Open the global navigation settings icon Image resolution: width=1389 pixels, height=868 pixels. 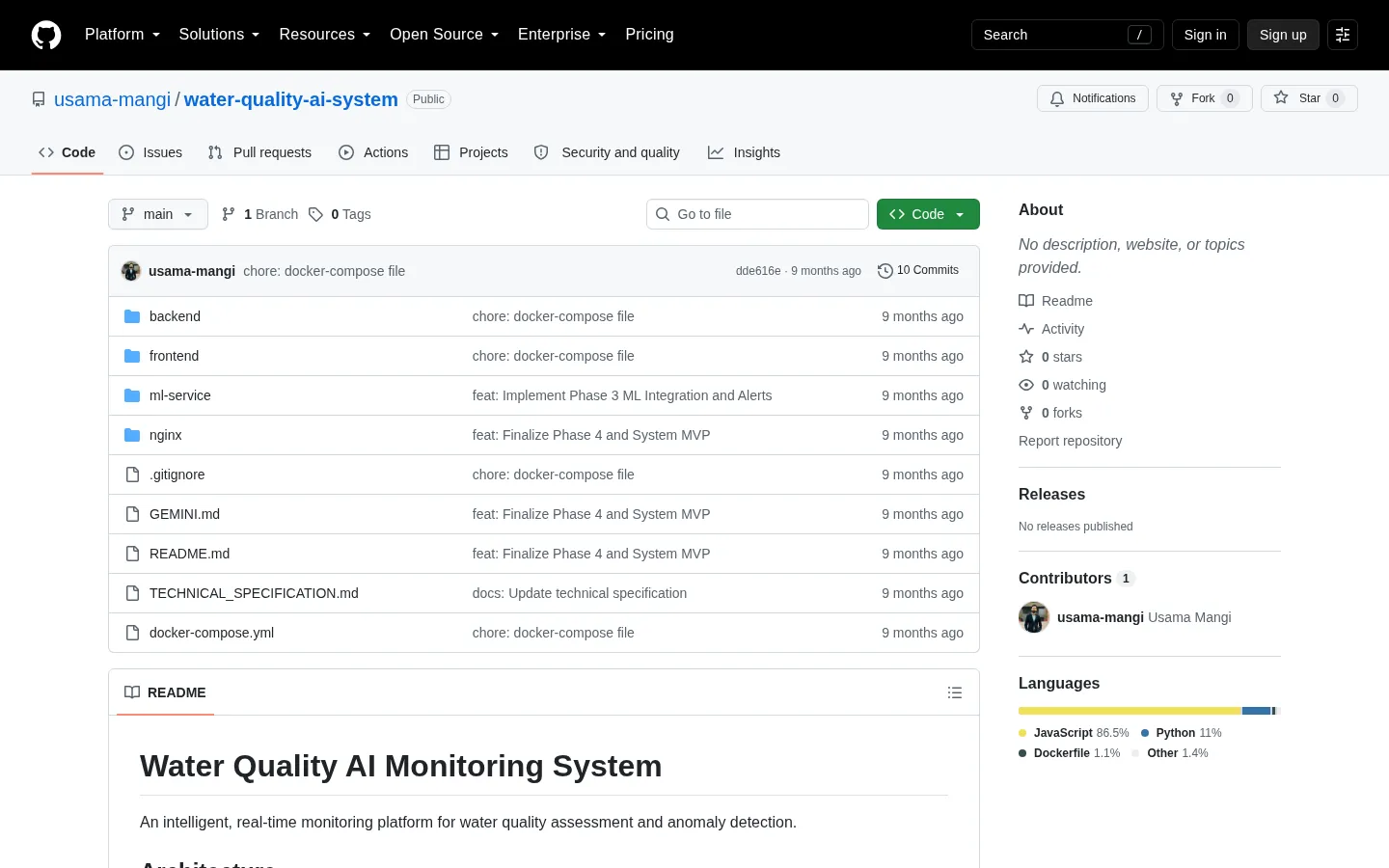pyautogui.click(x=1343, y=35)
